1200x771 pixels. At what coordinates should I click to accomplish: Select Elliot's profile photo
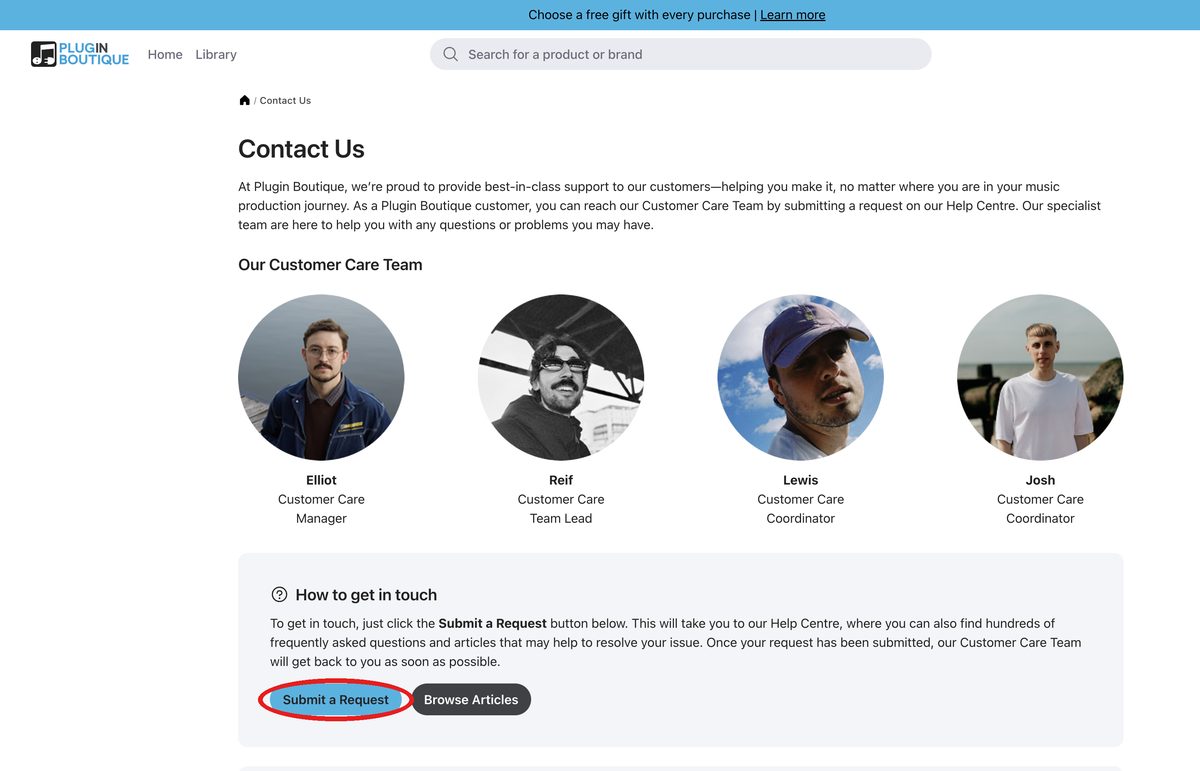321,378
